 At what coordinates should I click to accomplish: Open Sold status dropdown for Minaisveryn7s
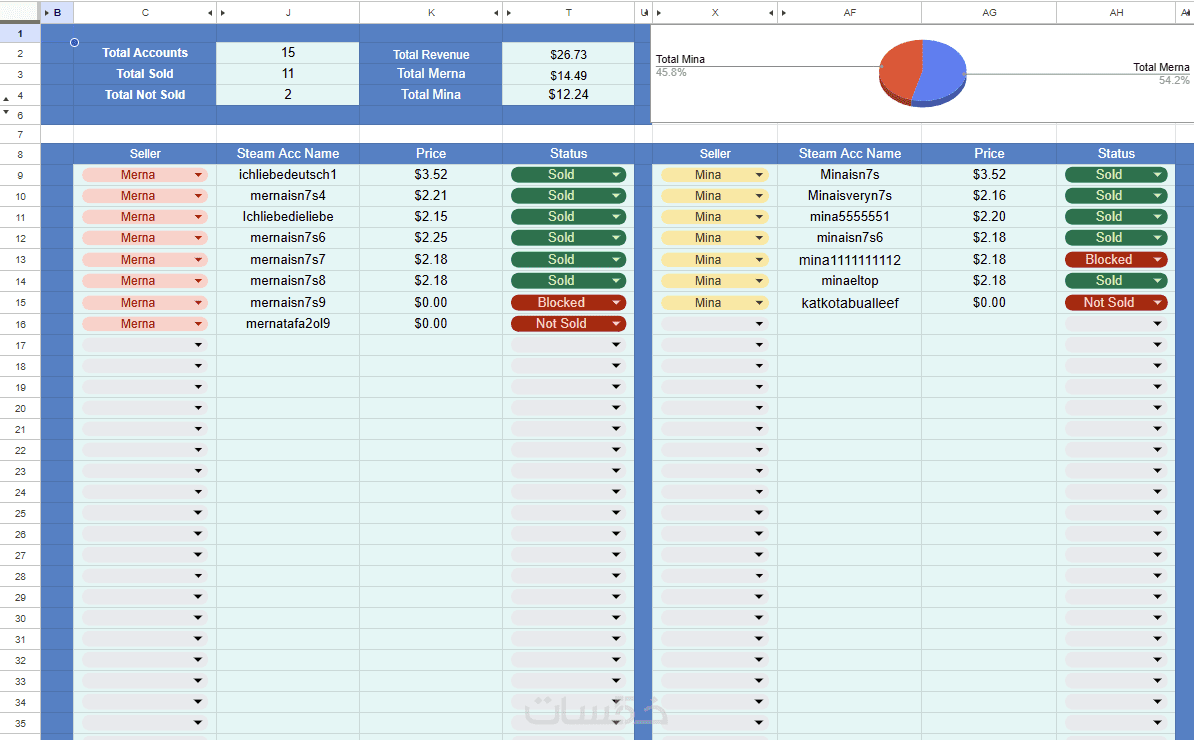(1157, 196)
